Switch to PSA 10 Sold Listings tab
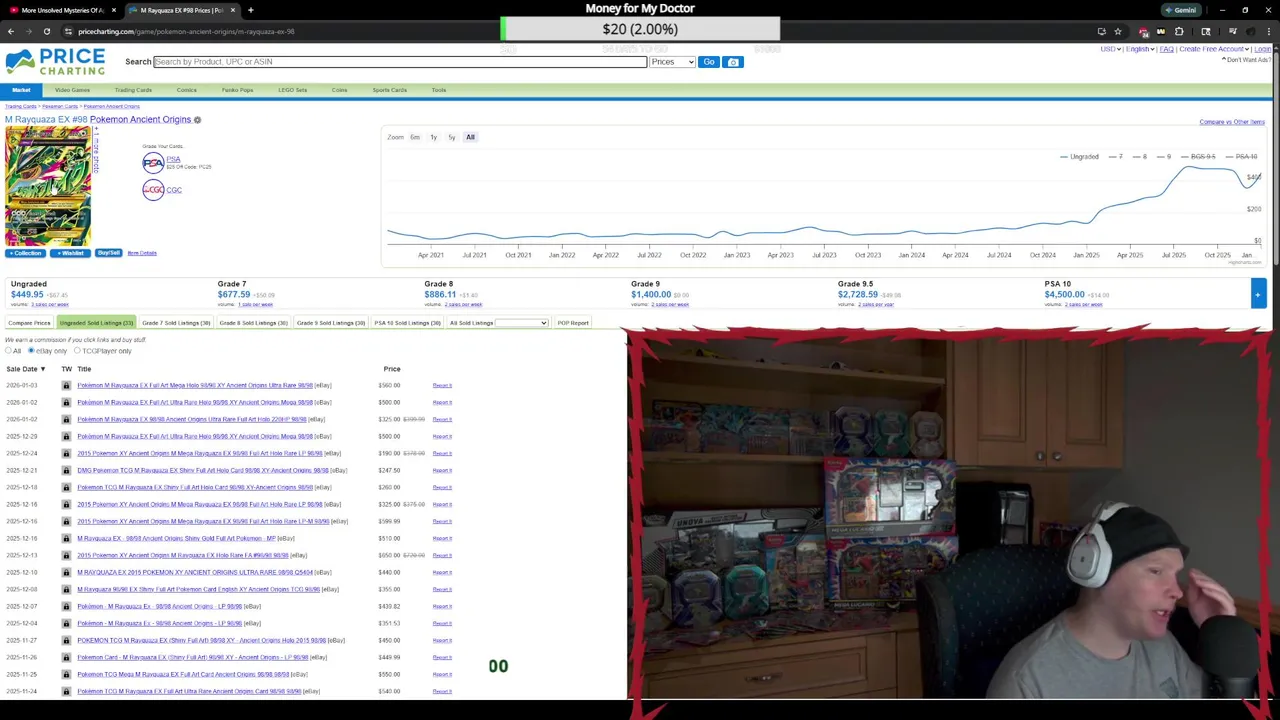Image resolution: width=1280 pixels, height=720 pixels. click(407, 323)
